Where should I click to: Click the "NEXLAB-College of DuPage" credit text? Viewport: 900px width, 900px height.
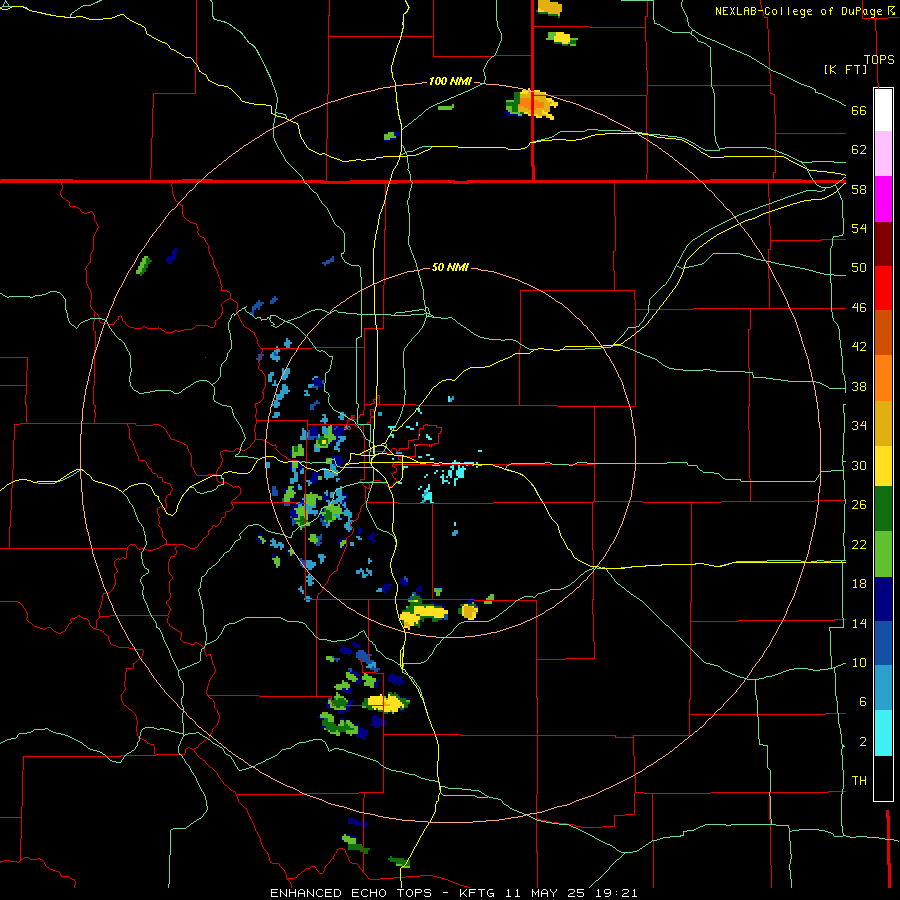click(800, 11)
